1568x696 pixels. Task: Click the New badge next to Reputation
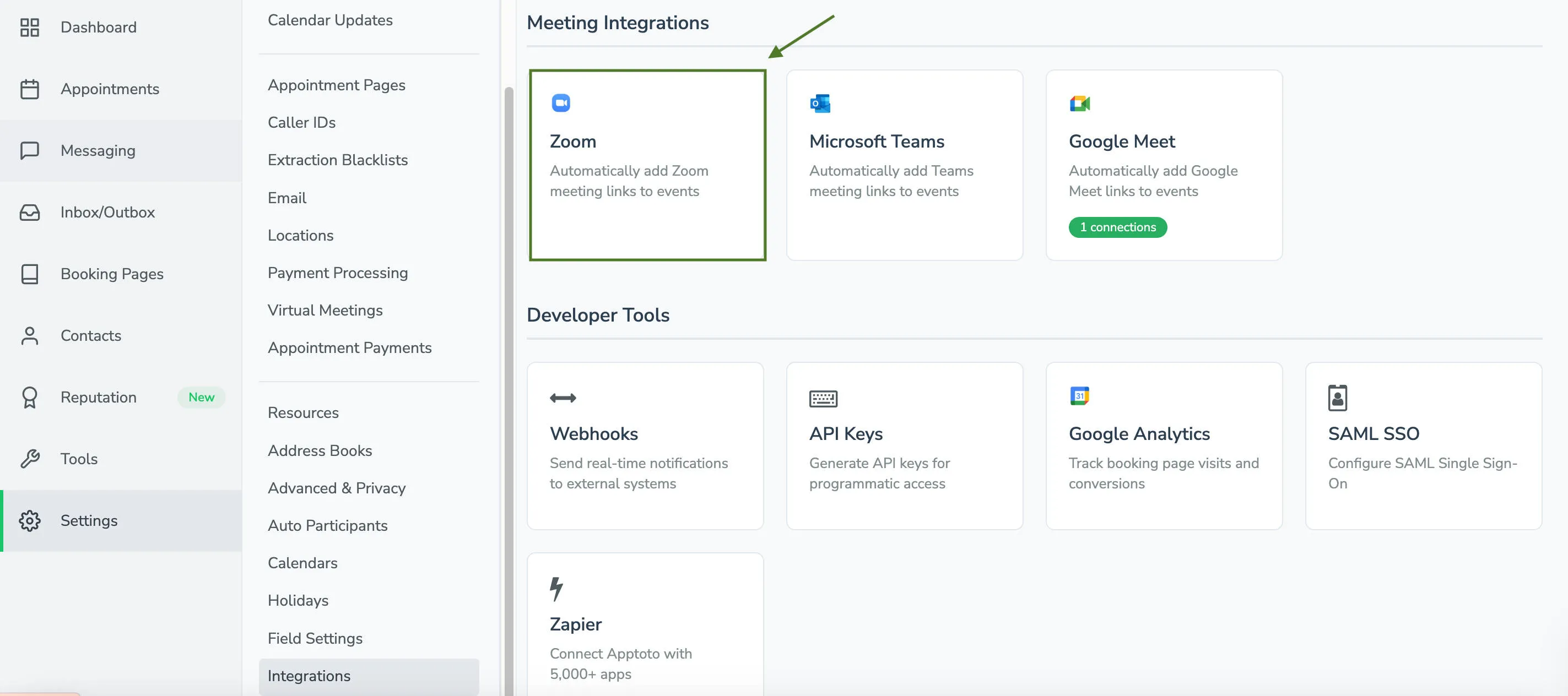click(x=202, y=396)
